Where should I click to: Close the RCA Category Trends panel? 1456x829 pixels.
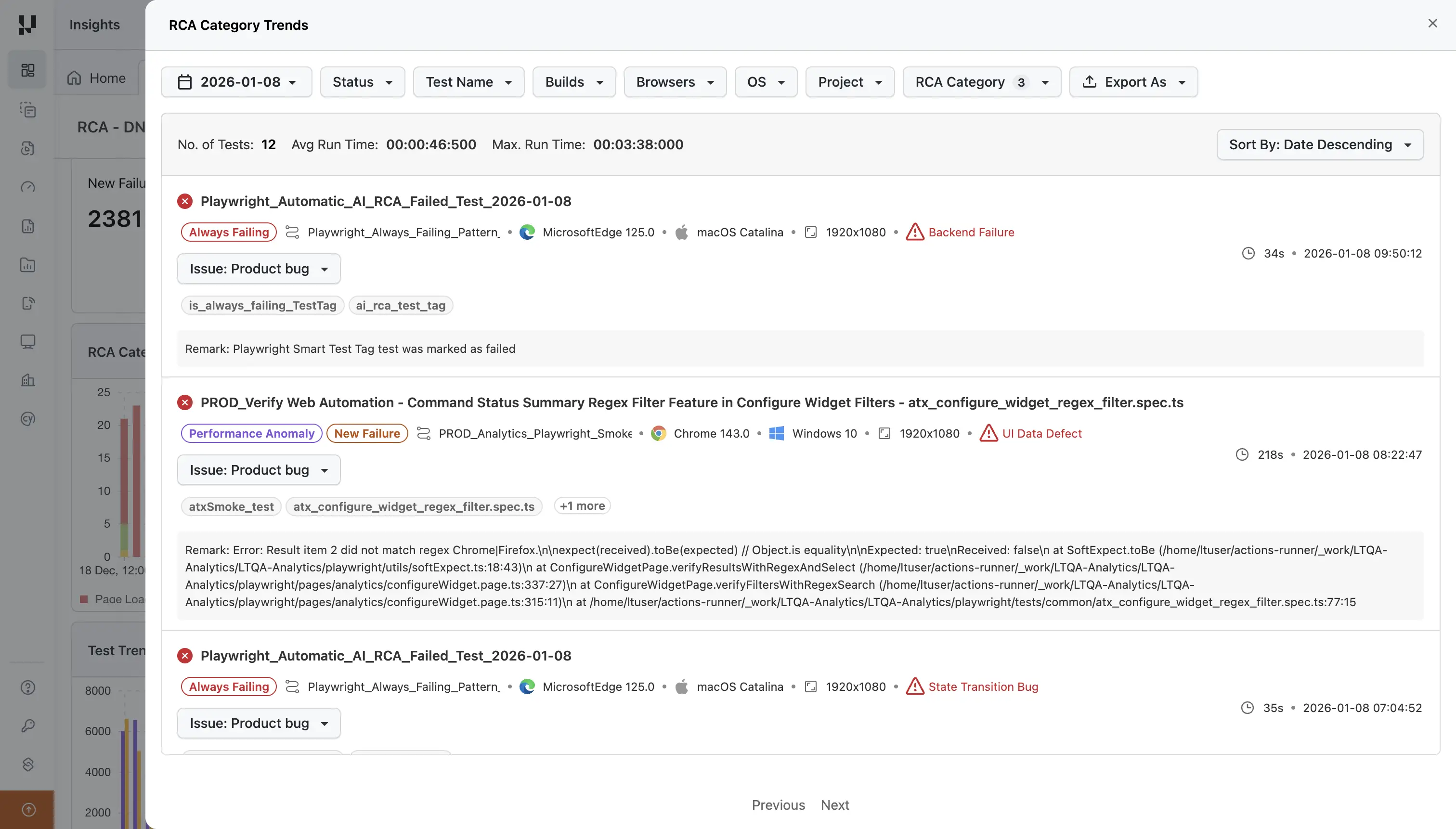click(x=1432, y=23)
